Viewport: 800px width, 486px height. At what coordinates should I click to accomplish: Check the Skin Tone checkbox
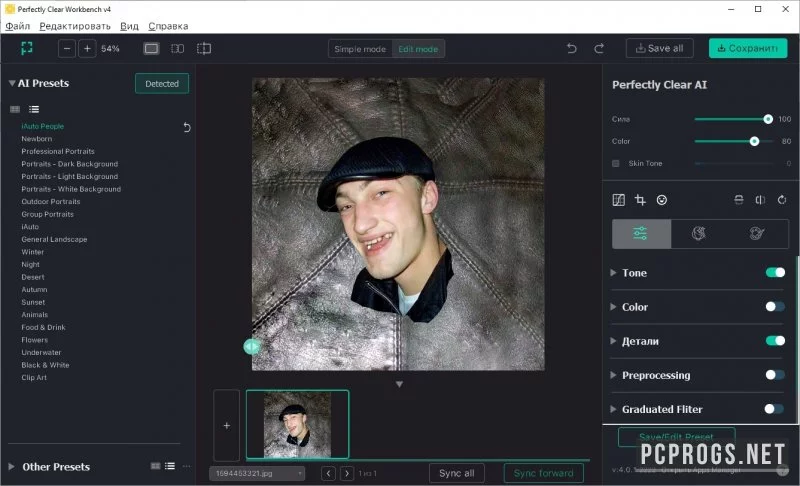616,164
